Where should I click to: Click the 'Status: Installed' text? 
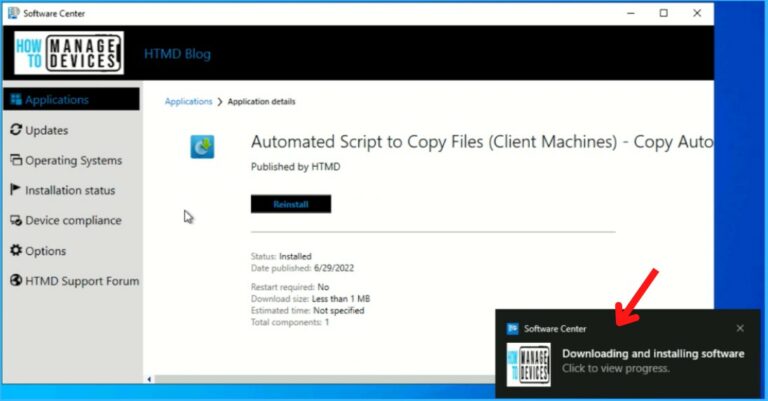pos(281,256)
